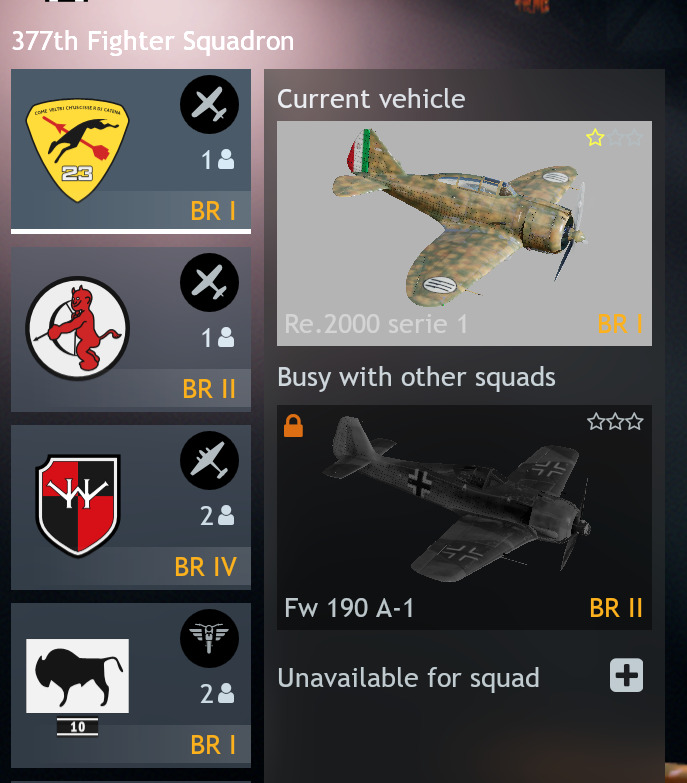Click the empty star rating on Fw 190
Image resolution: width=687 pixels, height=783 pixels.
(x=615, y=421)
